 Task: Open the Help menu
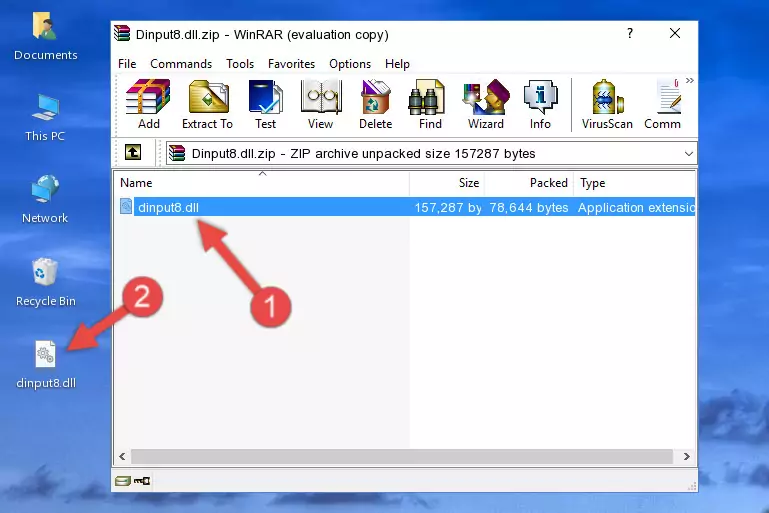[x=397, y=64]
